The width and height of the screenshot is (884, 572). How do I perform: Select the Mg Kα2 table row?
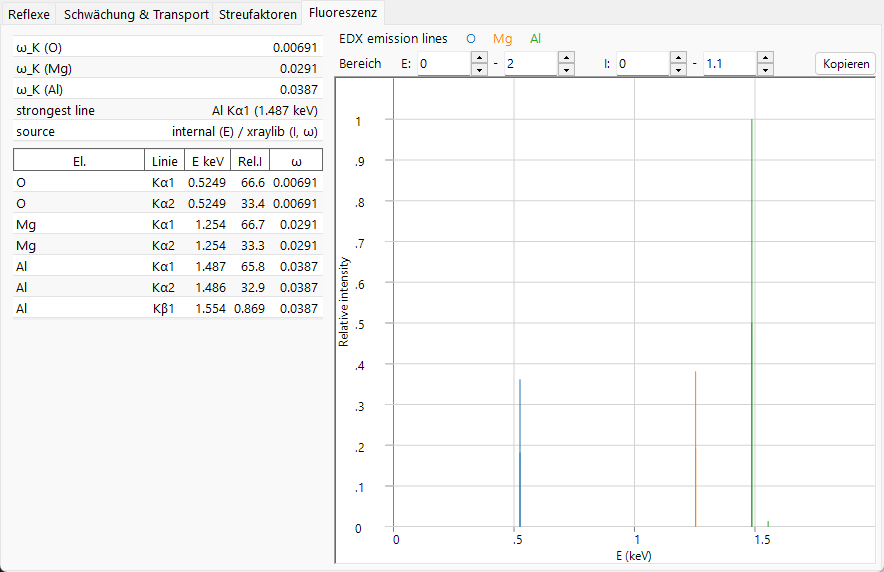click(167, 246)
